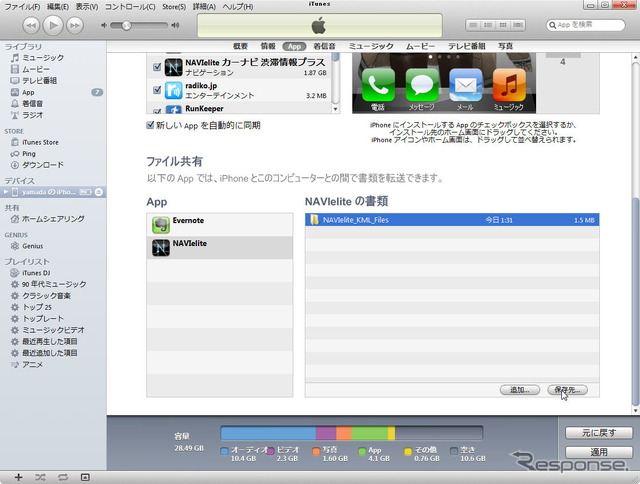Click the 電話 phone icon on home screen
This screenshot has height=484, width=640.
[378, 85]
